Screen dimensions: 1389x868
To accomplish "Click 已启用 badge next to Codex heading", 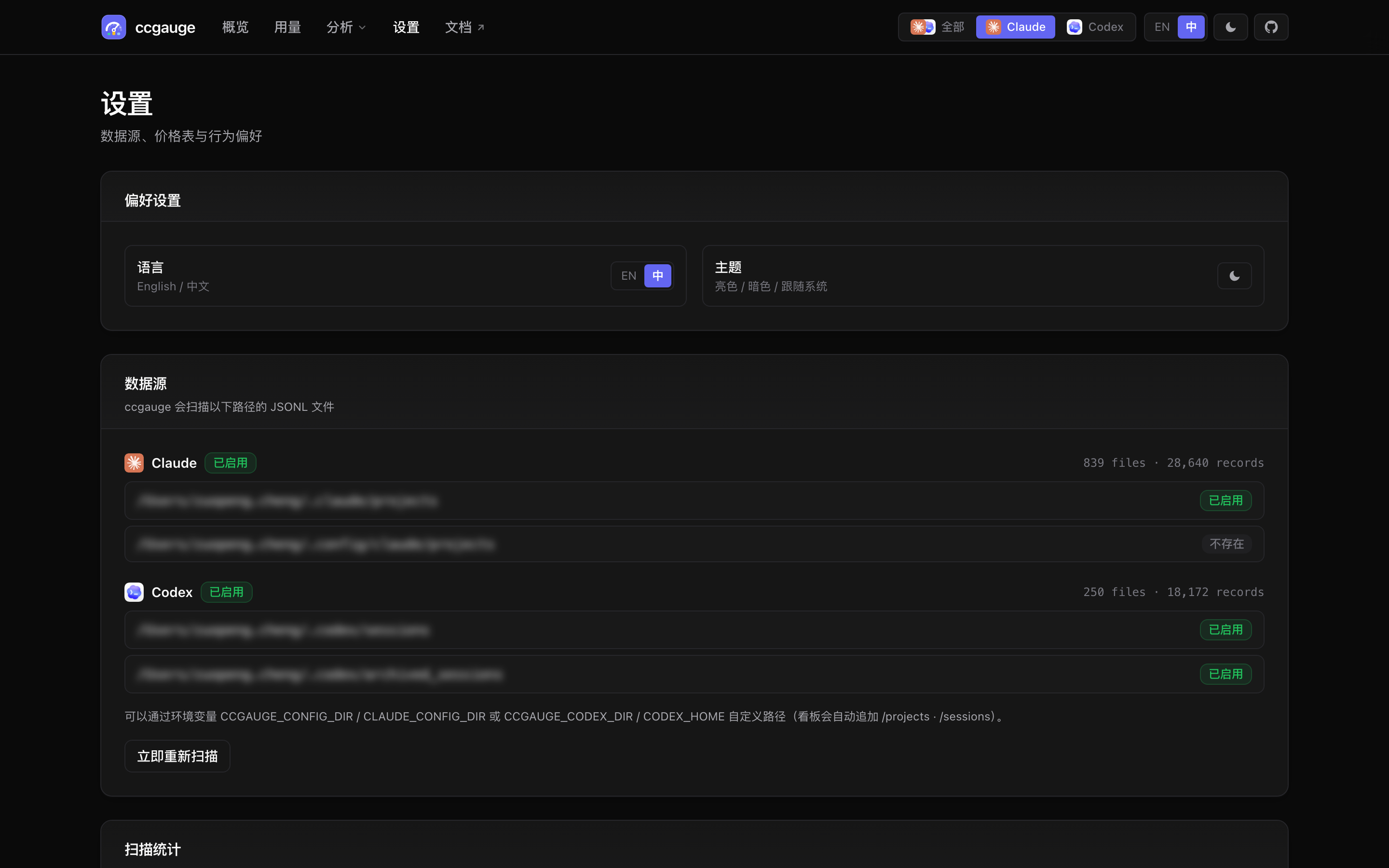I will pos(226,592).
